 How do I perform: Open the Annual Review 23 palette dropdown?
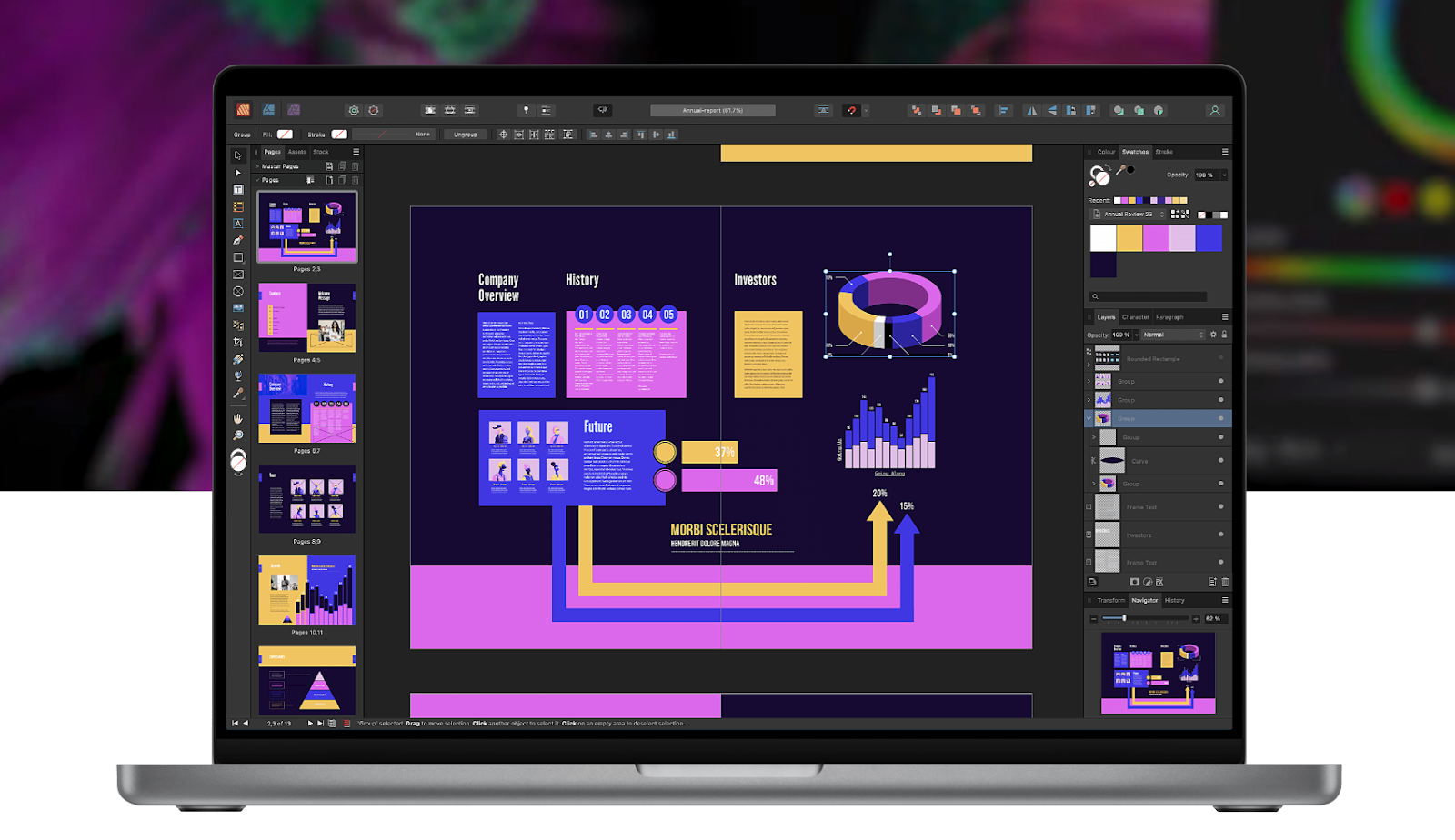[x=1128, y=215]
